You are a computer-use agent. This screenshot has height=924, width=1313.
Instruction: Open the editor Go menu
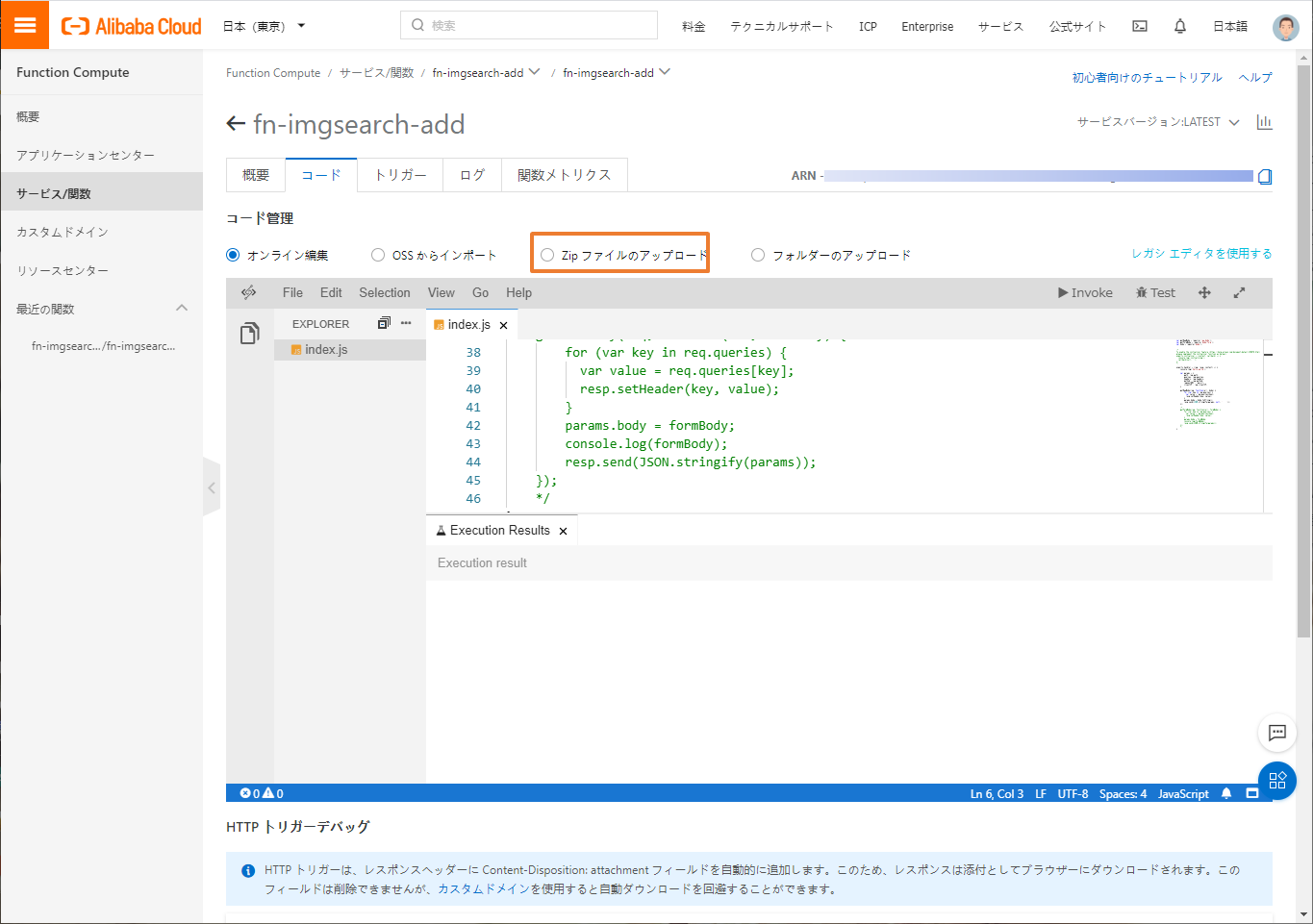coord(481,292)
